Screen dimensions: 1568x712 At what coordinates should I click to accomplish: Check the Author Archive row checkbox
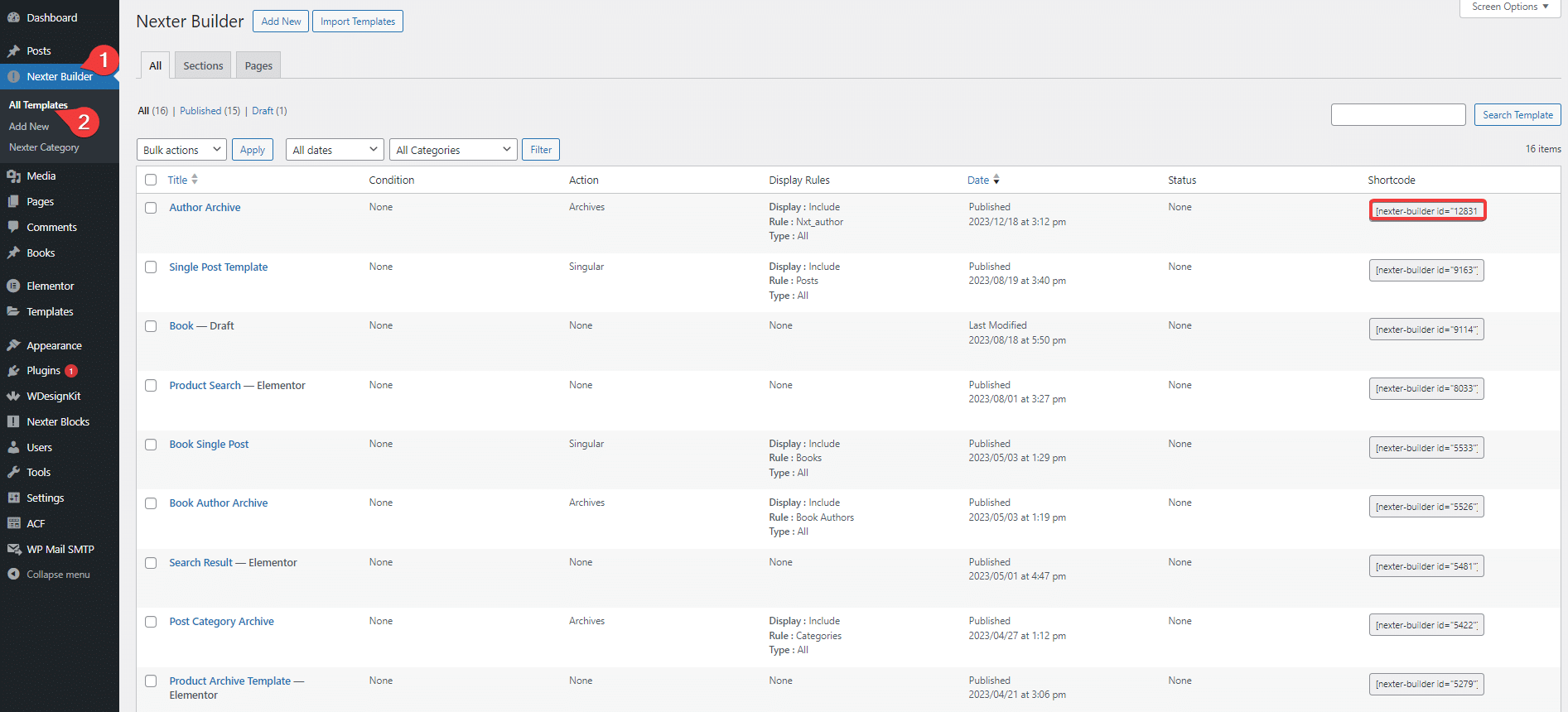(151, 208)
